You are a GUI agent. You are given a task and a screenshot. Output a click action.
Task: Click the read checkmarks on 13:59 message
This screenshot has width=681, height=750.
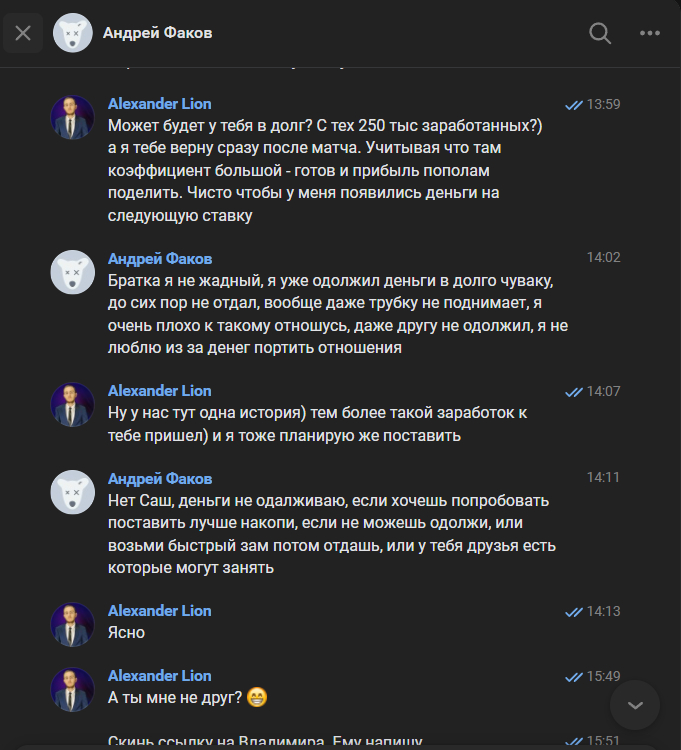point(574,104)
